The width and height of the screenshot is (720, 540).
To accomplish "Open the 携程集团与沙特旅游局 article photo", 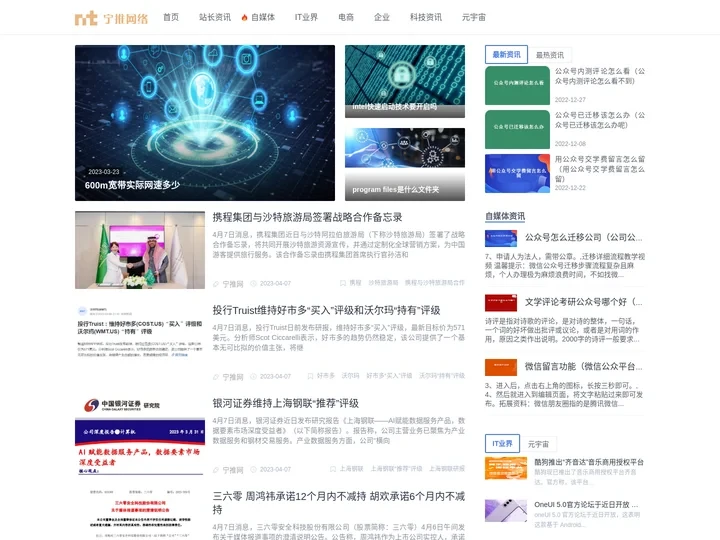I will pos(140,250).
